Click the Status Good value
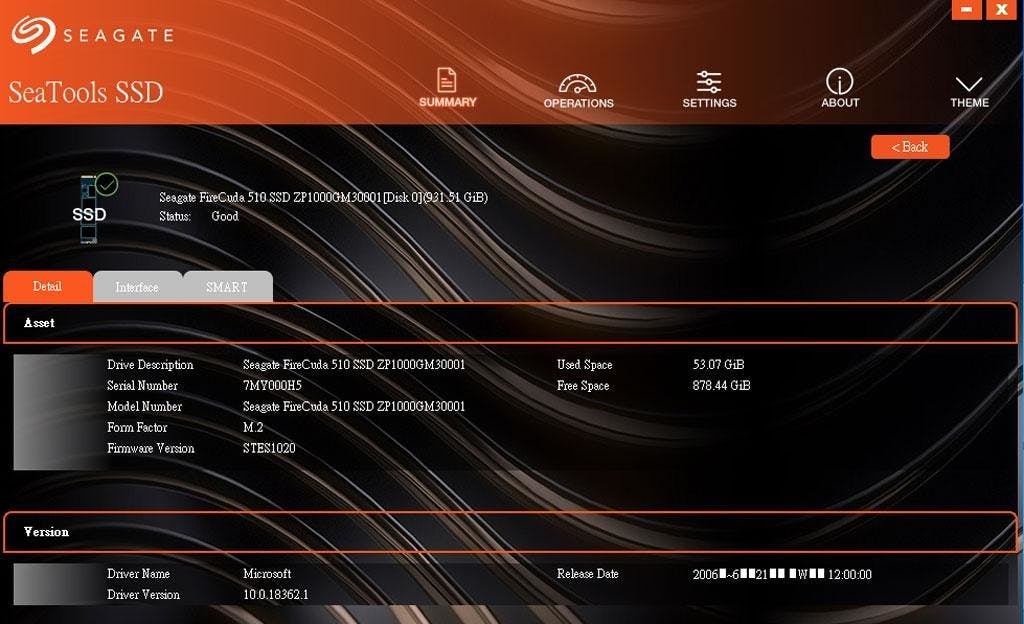The image size is (1024, 624). pyautogui.click(x=225, y=216)
